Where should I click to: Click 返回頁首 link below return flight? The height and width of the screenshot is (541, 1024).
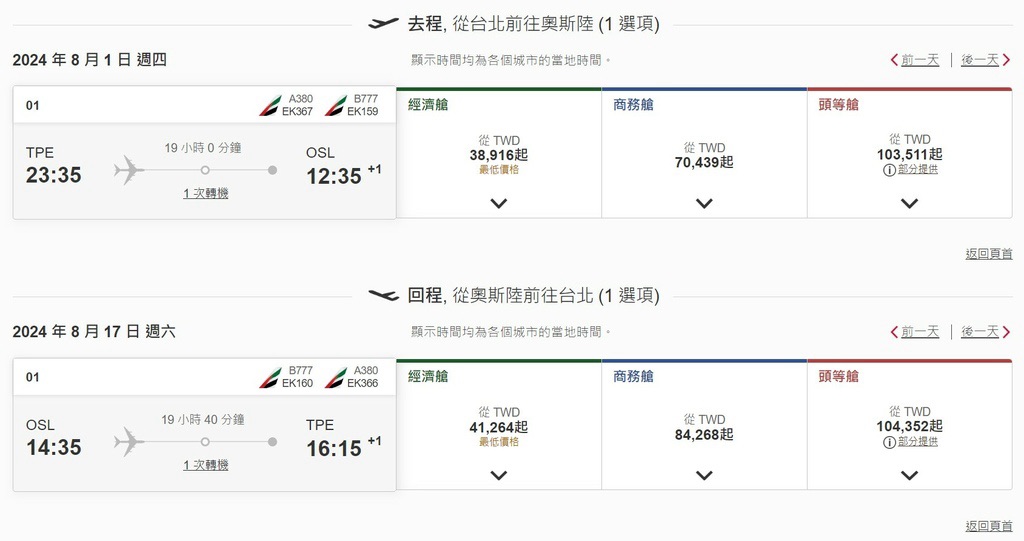tap(988, 526)
